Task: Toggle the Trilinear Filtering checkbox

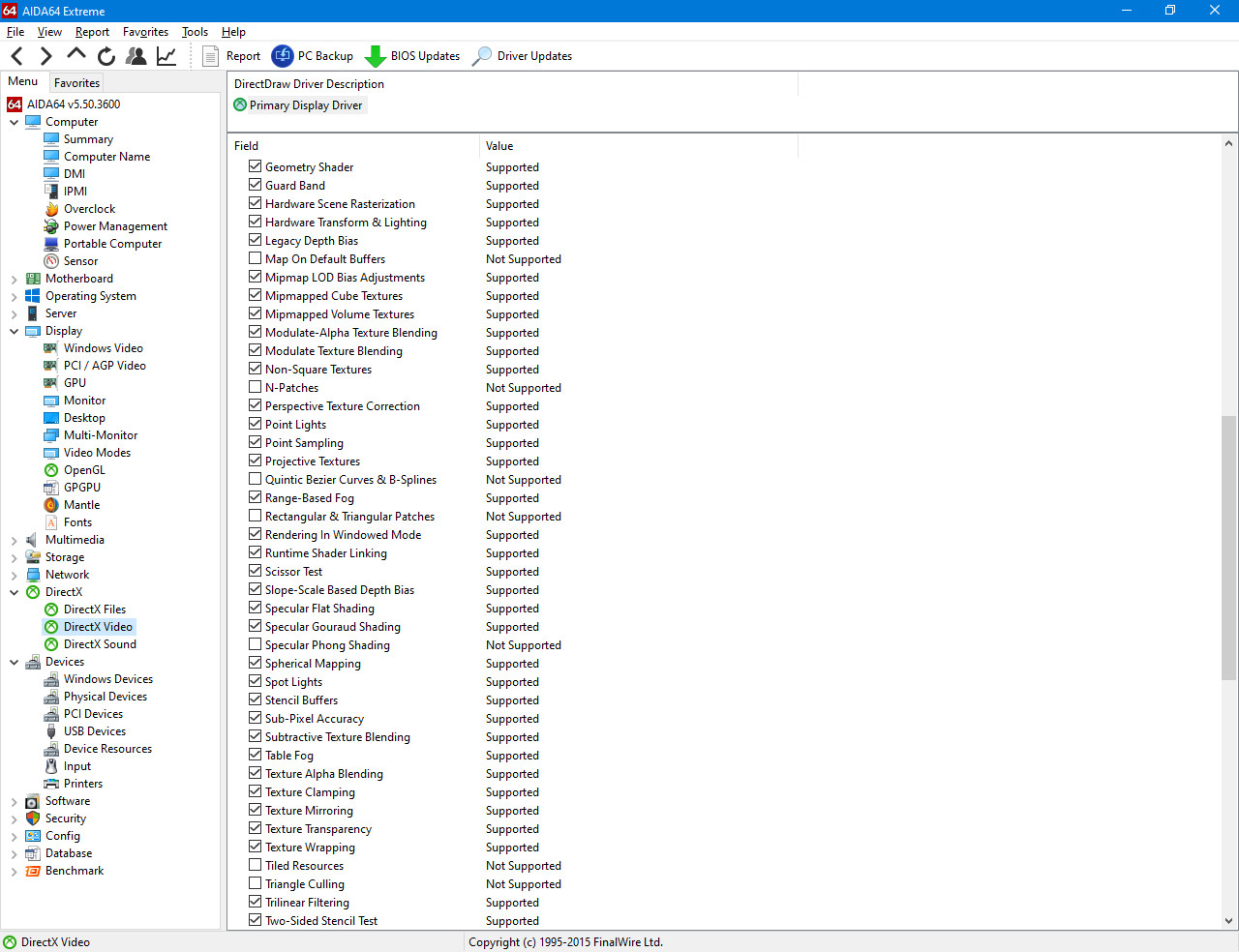Action: pos(256,902)
